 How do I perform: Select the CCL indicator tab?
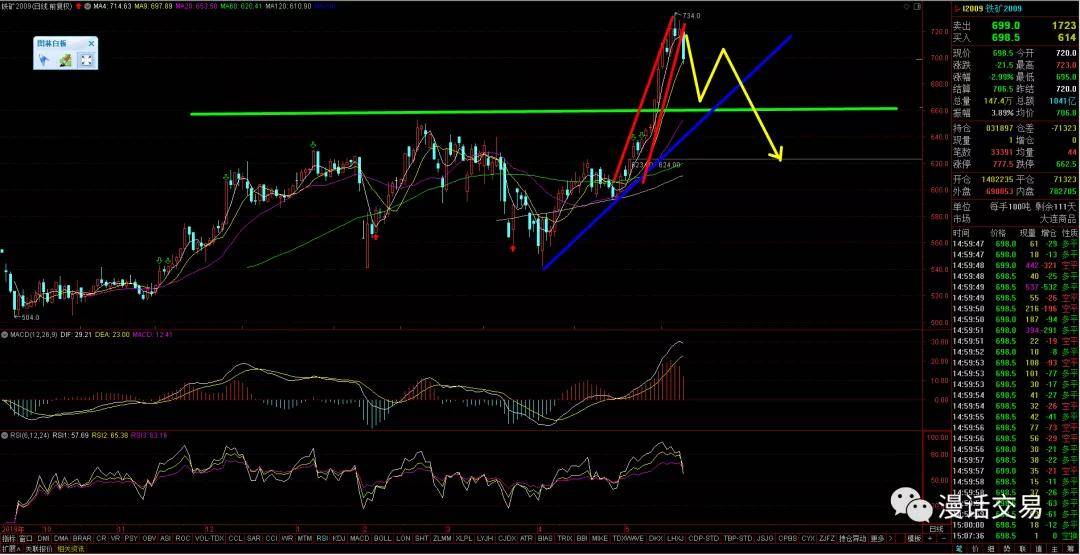[x=236, y=538]
